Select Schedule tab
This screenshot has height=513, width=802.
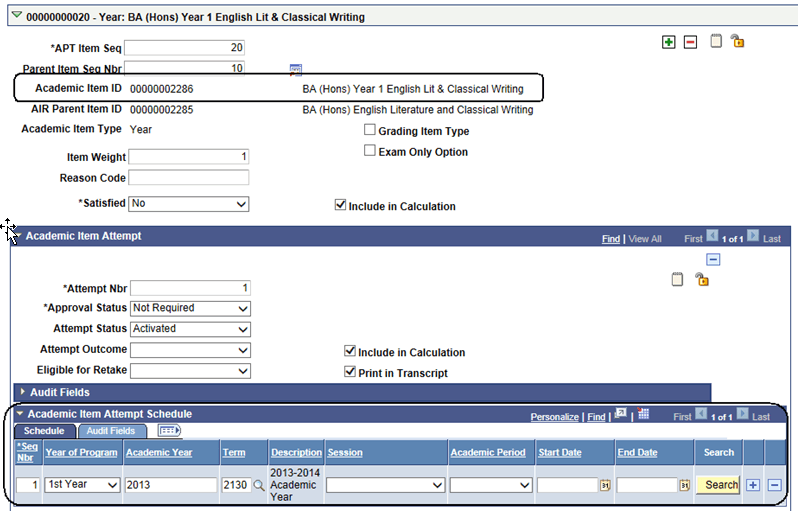(44, 431)
